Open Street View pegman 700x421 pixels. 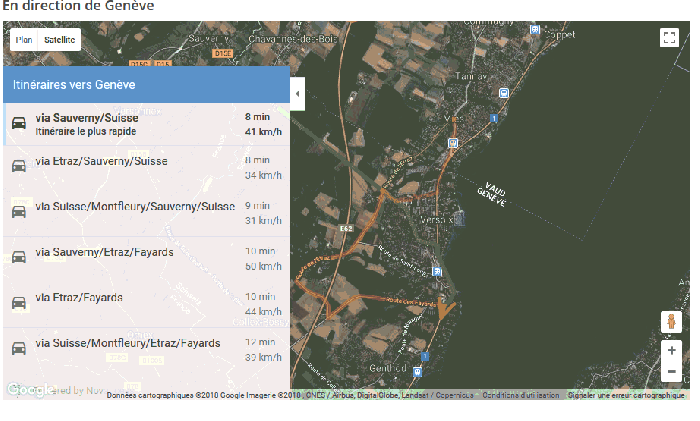tap(671, 321)
